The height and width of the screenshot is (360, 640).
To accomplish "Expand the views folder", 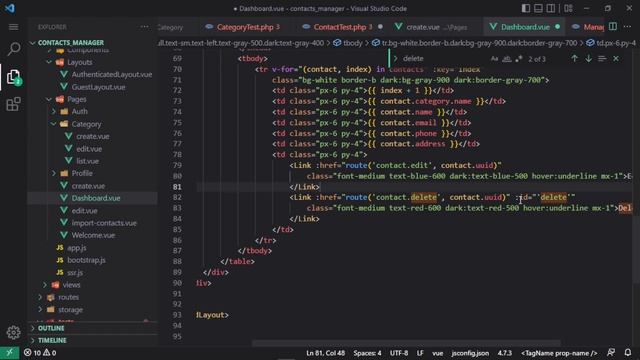I will point(71,285).
